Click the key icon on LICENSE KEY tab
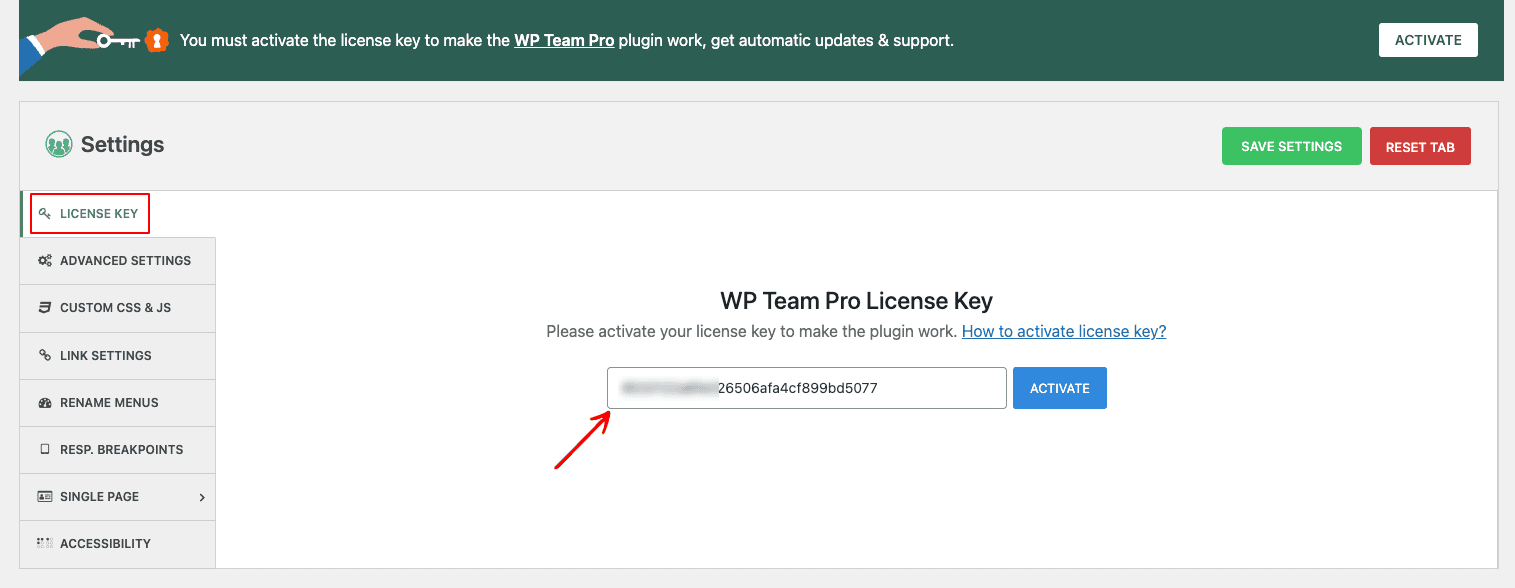Screen dimensions: 1515x588 [44, 213]
